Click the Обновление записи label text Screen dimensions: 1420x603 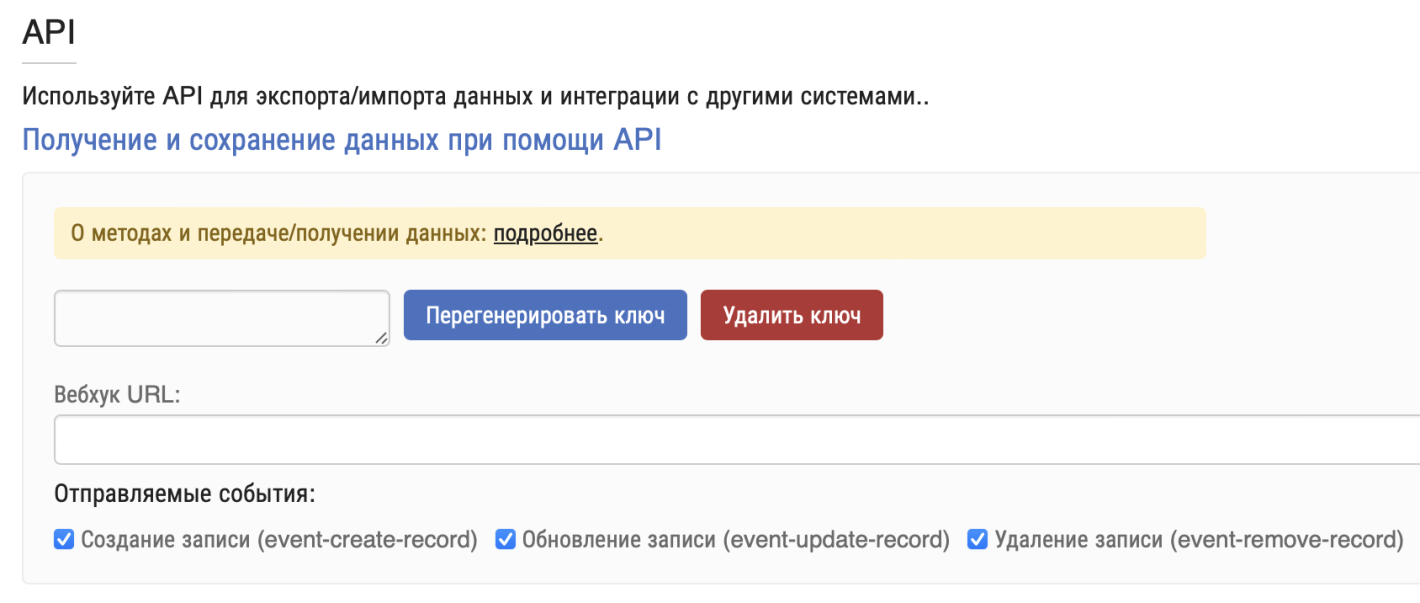[x=735, y=540]
